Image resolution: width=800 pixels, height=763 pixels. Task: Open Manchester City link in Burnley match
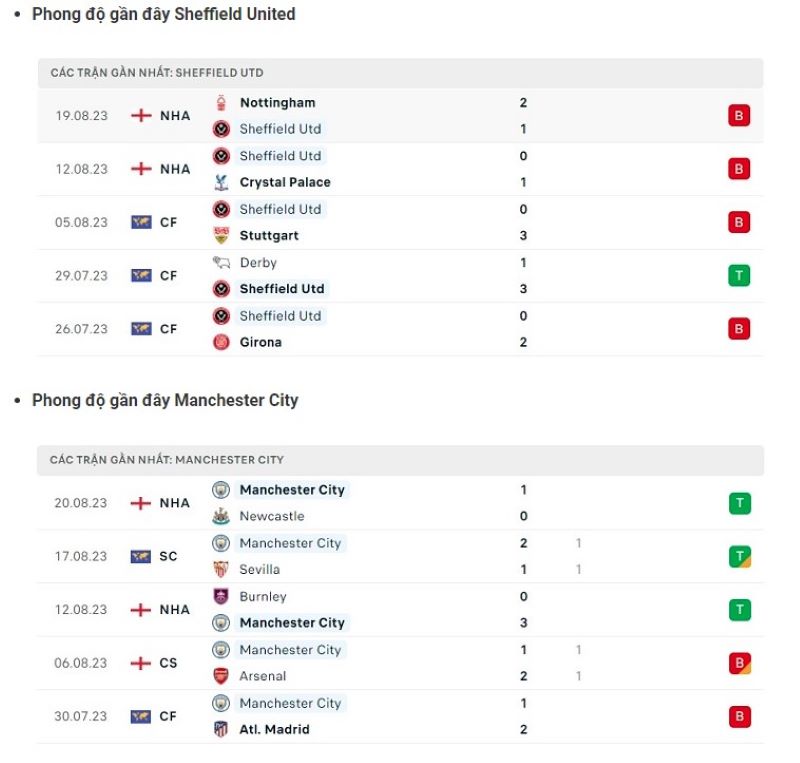coord(292,623)
